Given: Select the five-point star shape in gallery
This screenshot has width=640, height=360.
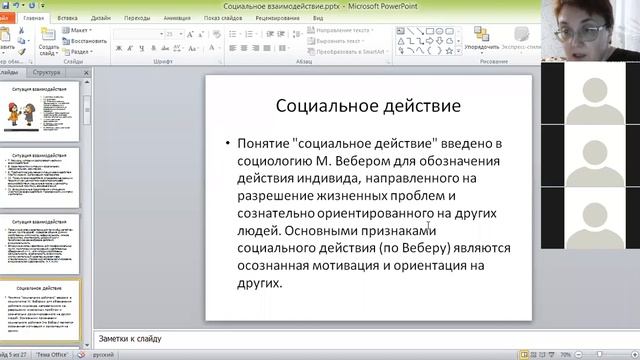Looking at the screenshot, I should [449, 51].
